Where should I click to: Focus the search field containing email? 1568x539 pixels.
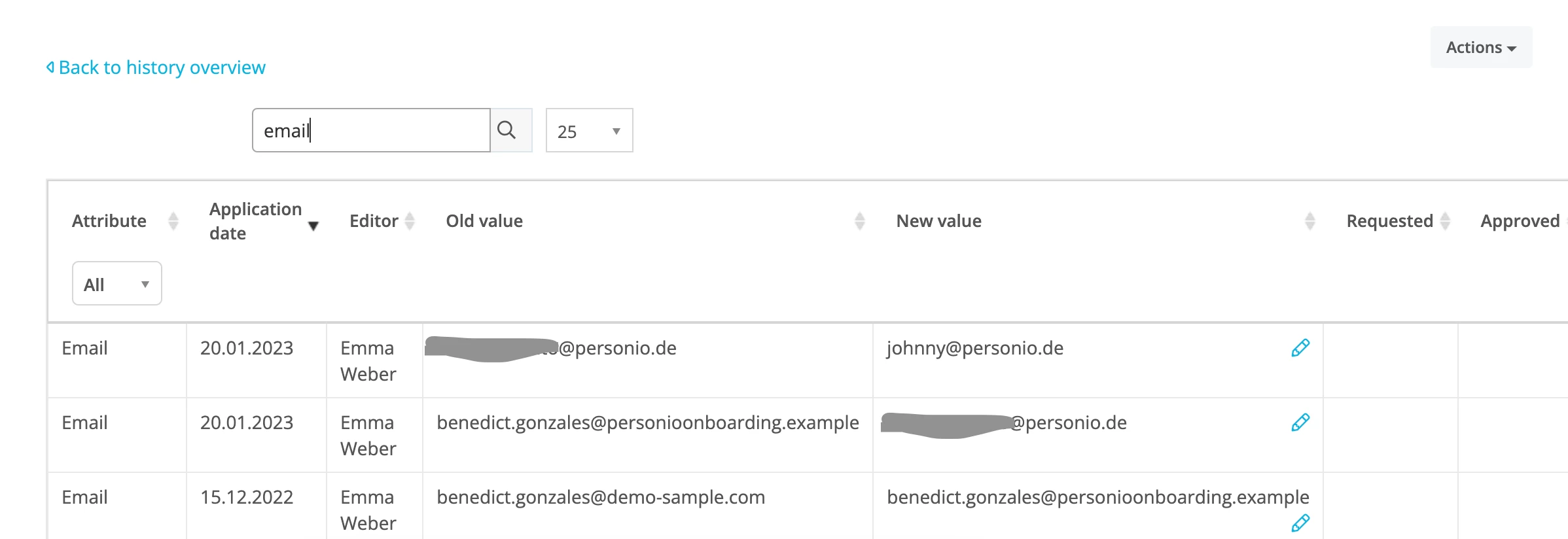pyautogui.click(x=371, y=130)
